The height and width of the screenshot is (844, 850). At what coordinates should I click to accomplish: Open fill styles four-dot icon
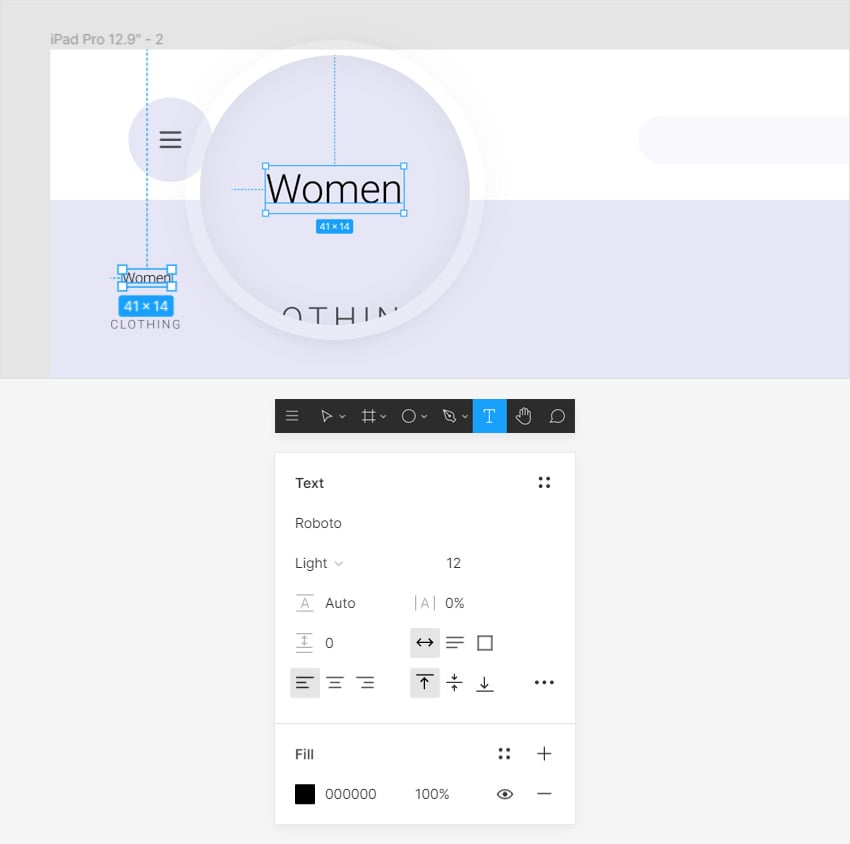coord(504,753)
